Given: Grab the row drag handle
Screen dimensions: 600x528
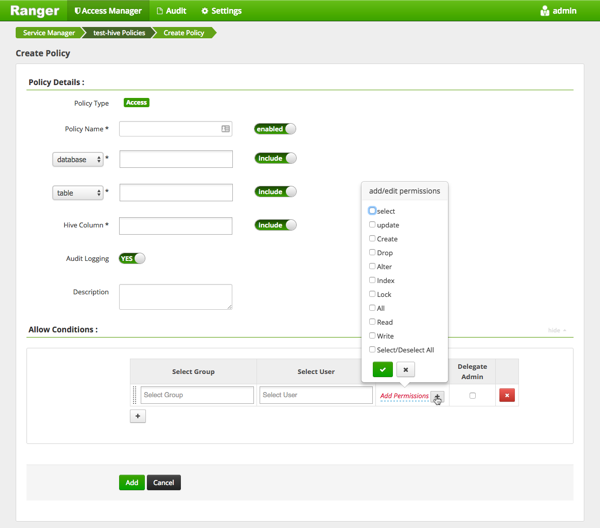Looking at the screenshot, I should click(134, 395).
